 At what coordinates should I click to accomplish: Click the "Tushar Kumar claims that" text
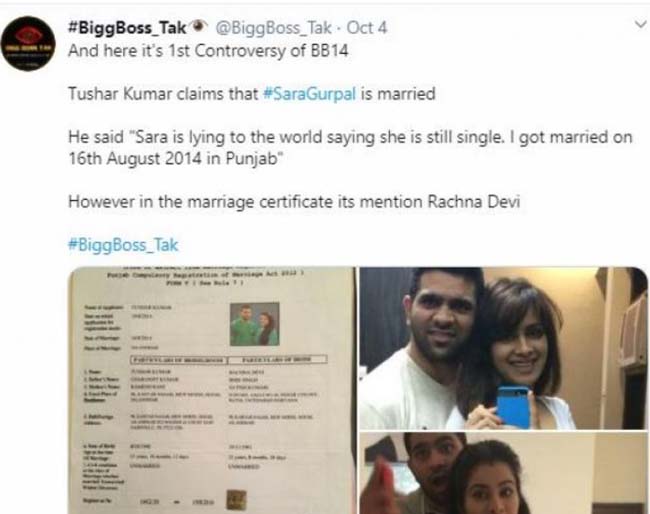click(163, 94)
